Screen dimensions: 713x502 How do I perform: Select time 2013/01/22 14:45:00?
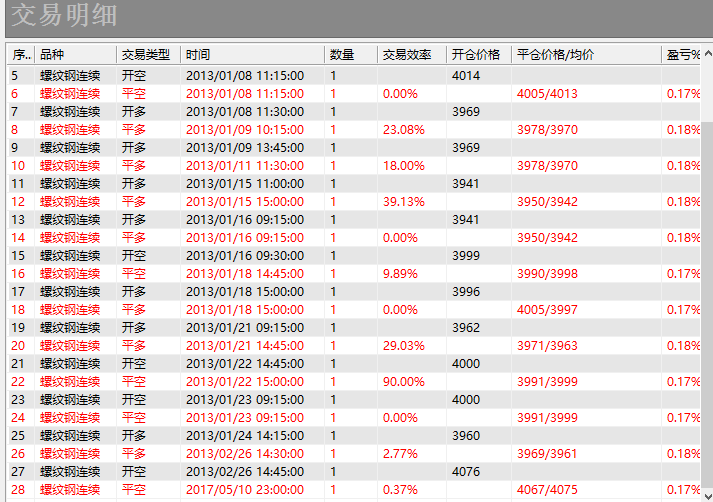[x=245, y=364]
